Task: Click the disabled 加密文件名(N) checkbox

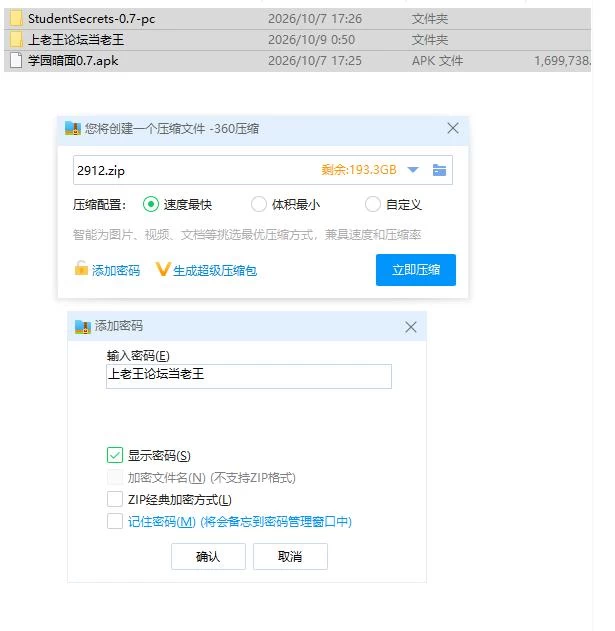Action: coord(115,477)
